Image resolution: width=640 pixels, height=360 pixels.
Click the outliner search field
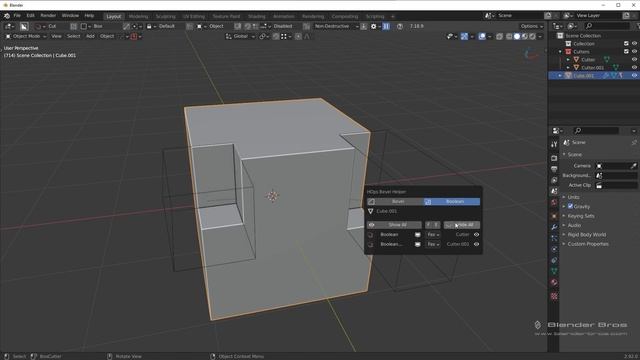coord(607,26)
